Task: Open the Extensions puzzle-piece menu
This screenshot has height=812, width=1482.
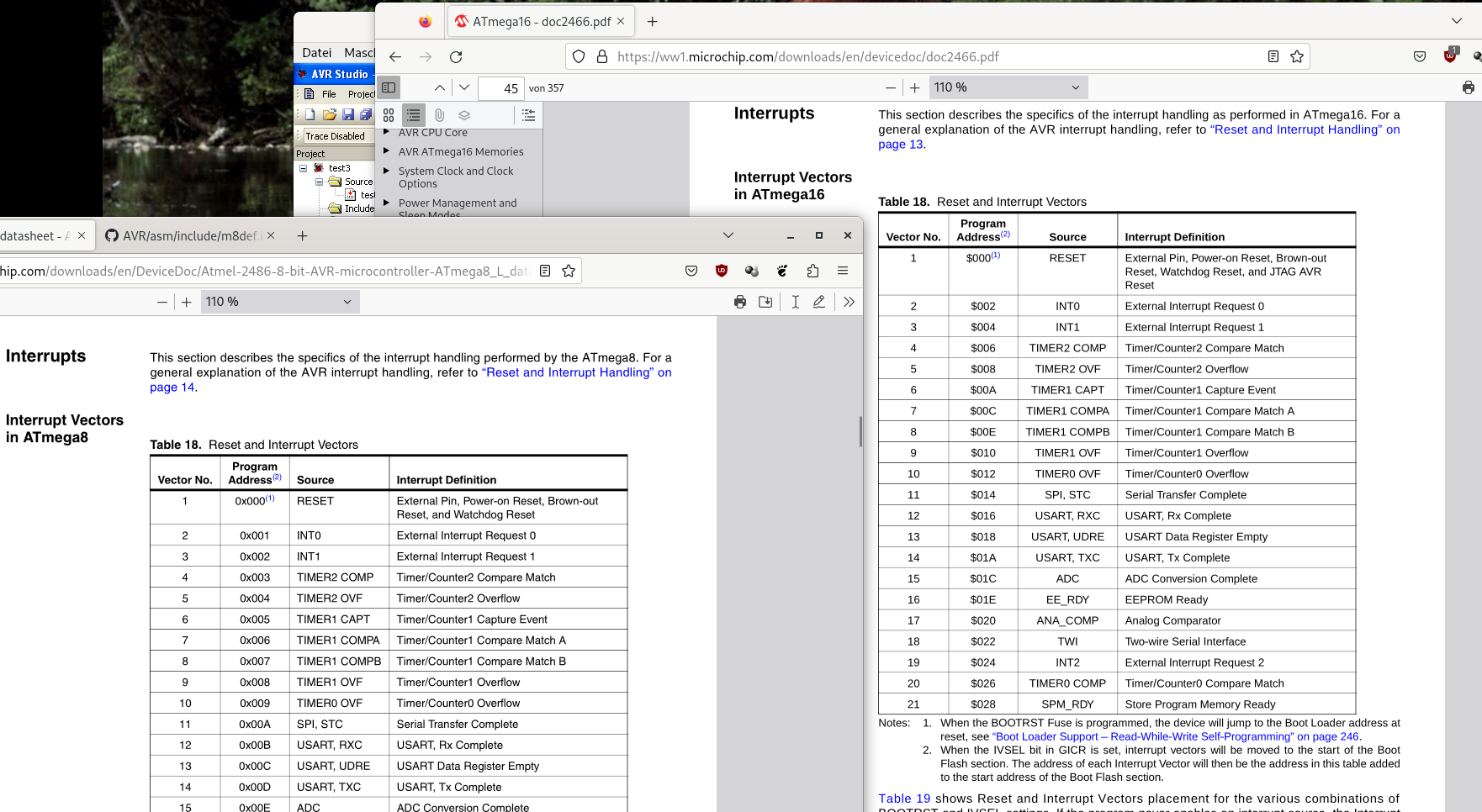Action: click(812, 271)
